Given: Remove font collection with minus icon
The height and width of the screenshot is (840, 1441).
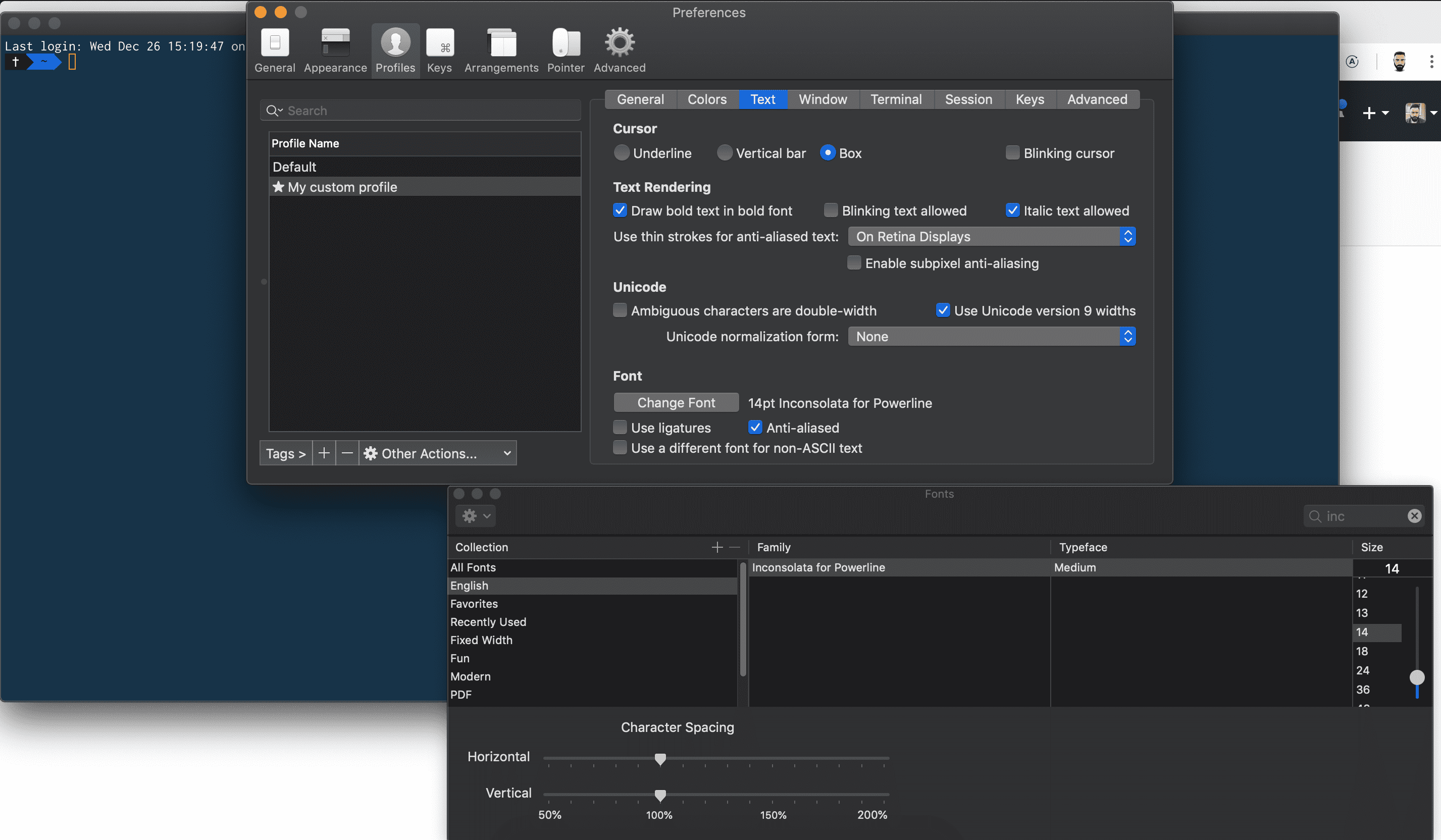Looking at the screenshot, I should point(735,547).
